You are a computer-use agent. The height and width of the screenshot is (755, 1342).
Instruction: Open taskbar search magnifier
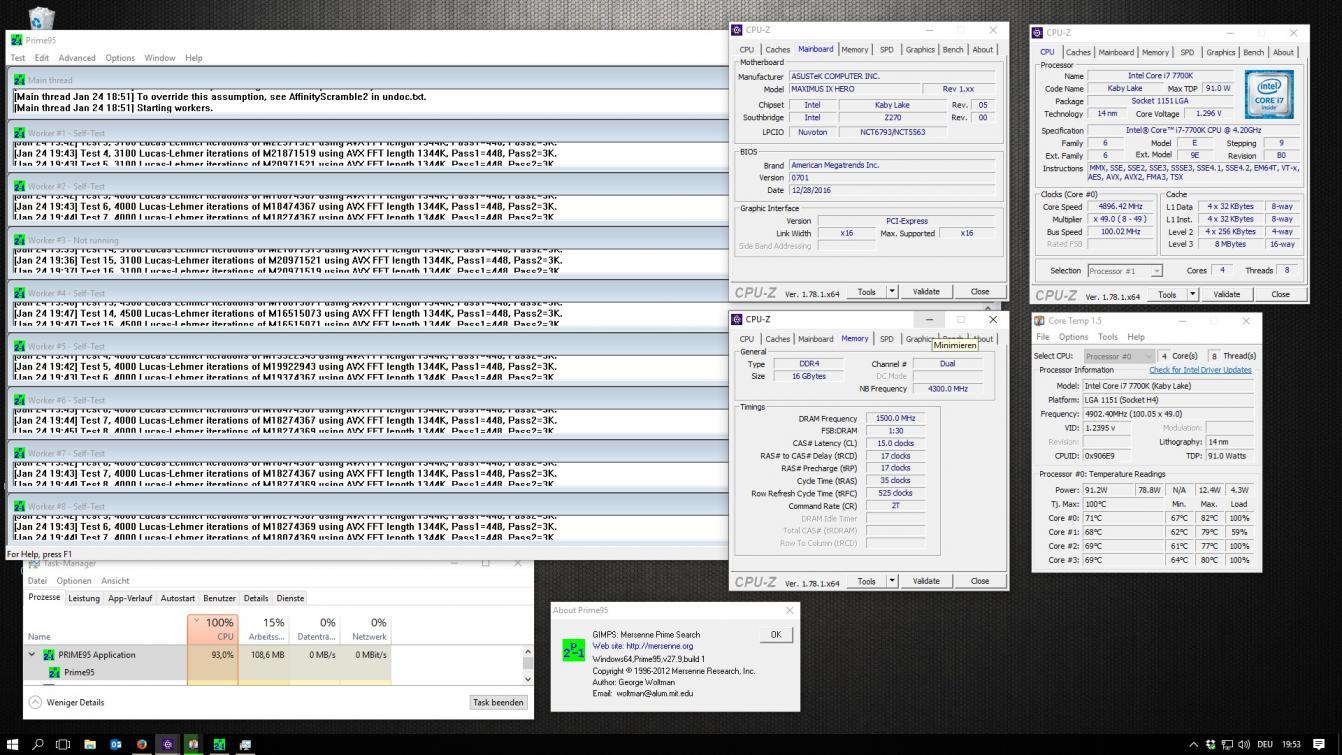pos(39,744)
